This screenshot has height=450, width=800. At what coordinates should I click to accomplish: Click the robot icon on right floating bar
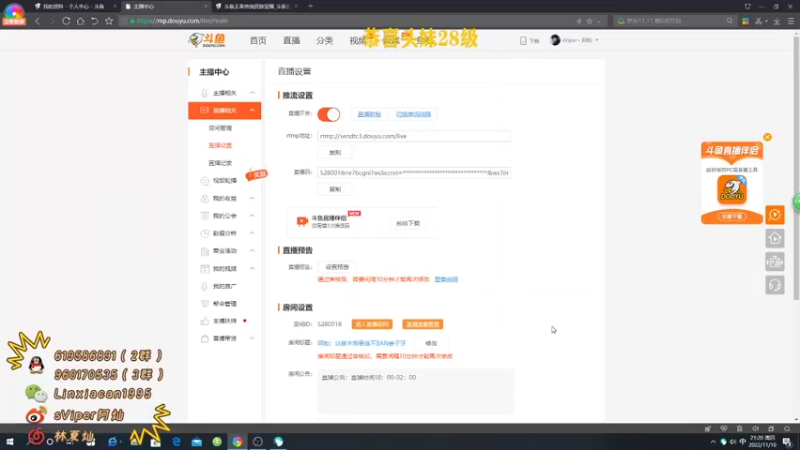pos(774,262)
